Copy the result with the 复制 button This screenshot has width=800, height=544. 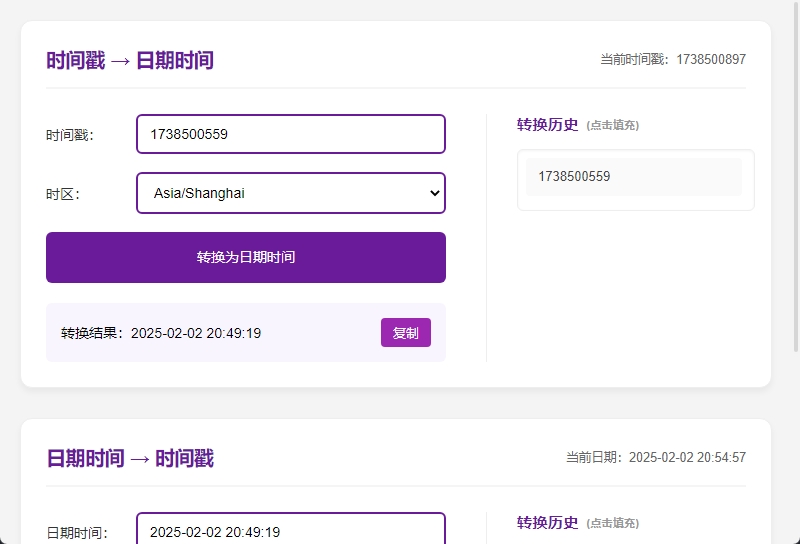pyautogui.click(x=406, y=333)
